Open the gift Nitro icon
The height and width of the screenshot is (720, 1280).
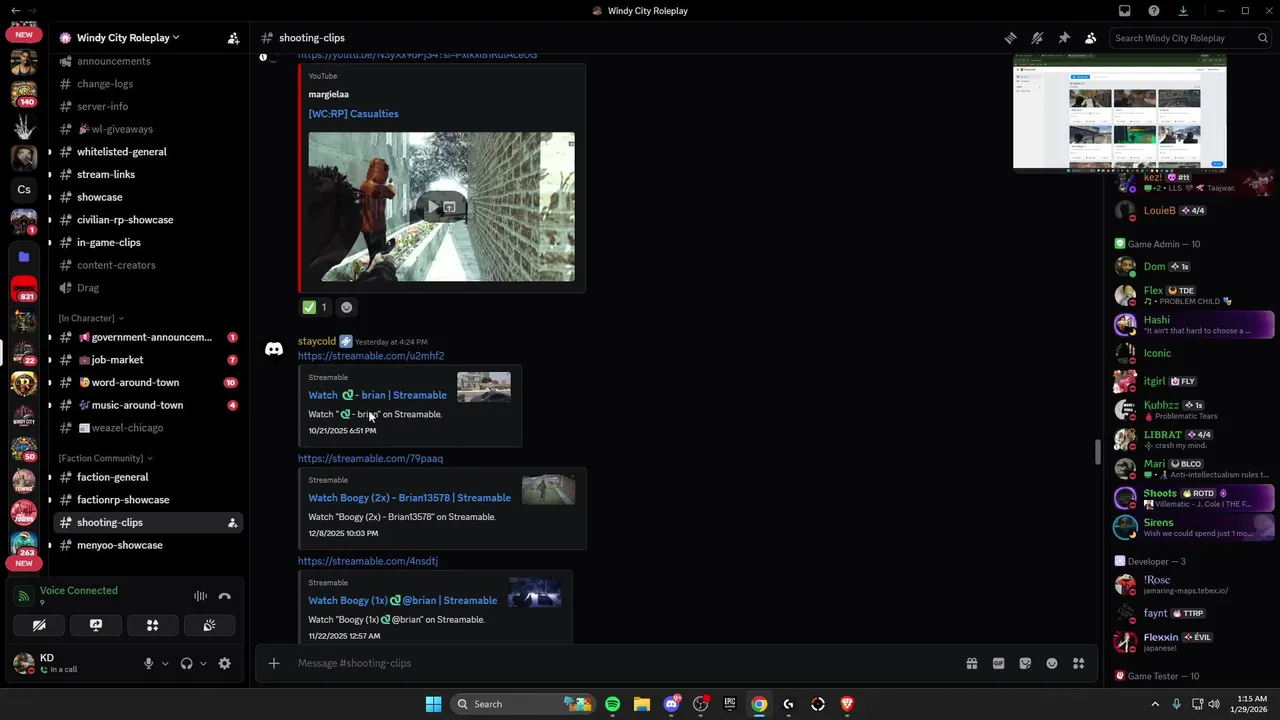point(971,663)
